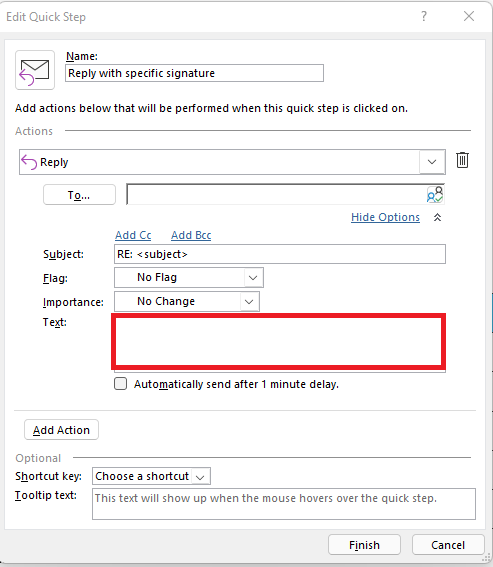Enable automatically send after 1 minute delay

[120, 384]
